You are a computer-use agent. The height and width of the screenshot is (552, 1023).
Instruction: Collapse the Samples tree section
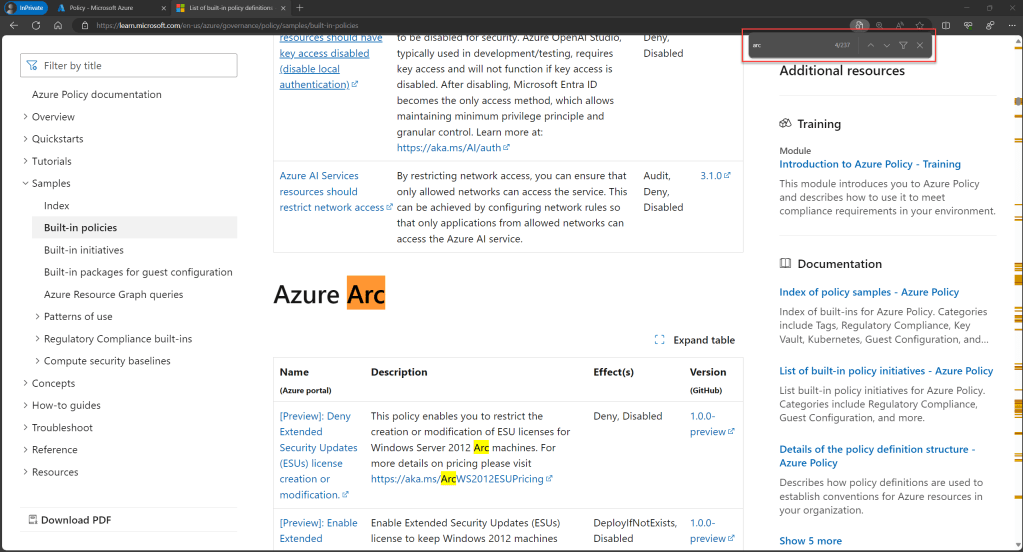tap(26, 184)
